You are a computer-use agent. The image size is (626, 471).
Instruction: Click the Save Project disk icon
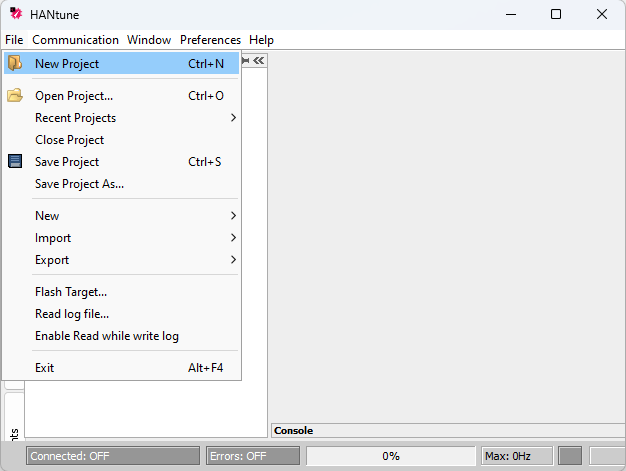(15, 162)
